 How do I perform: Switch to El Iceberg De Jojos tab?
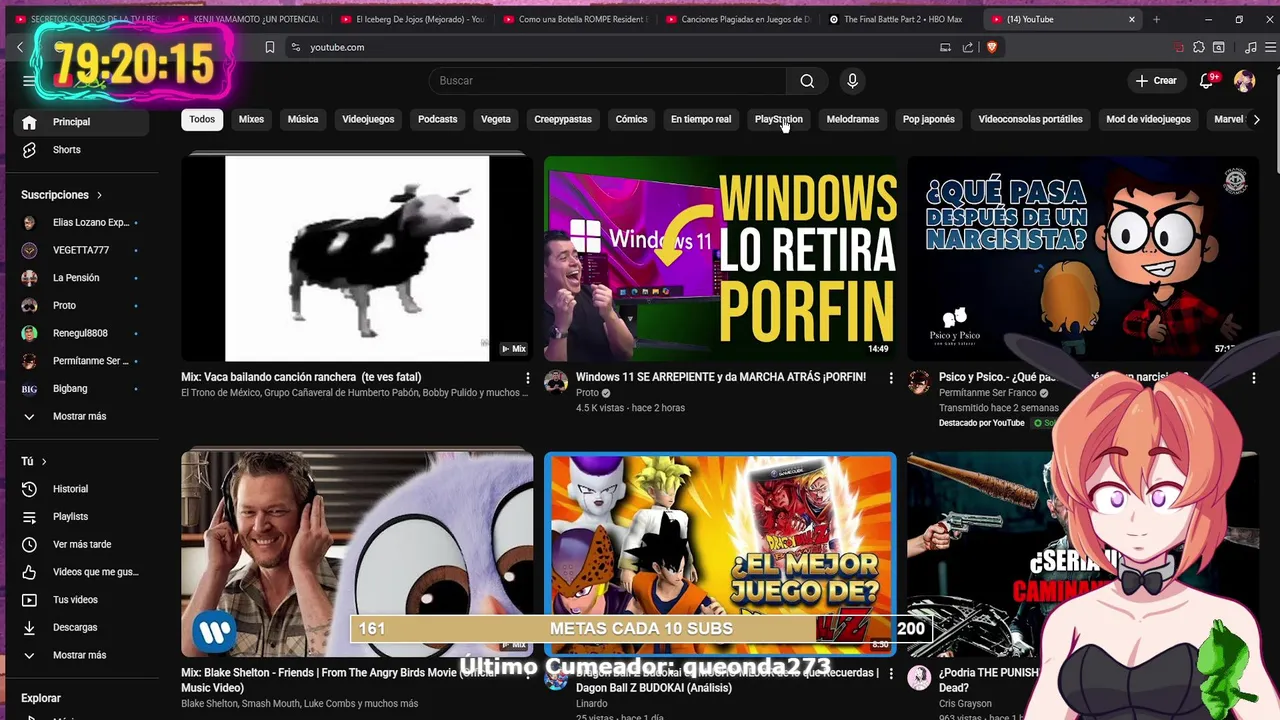coord(412,19)
